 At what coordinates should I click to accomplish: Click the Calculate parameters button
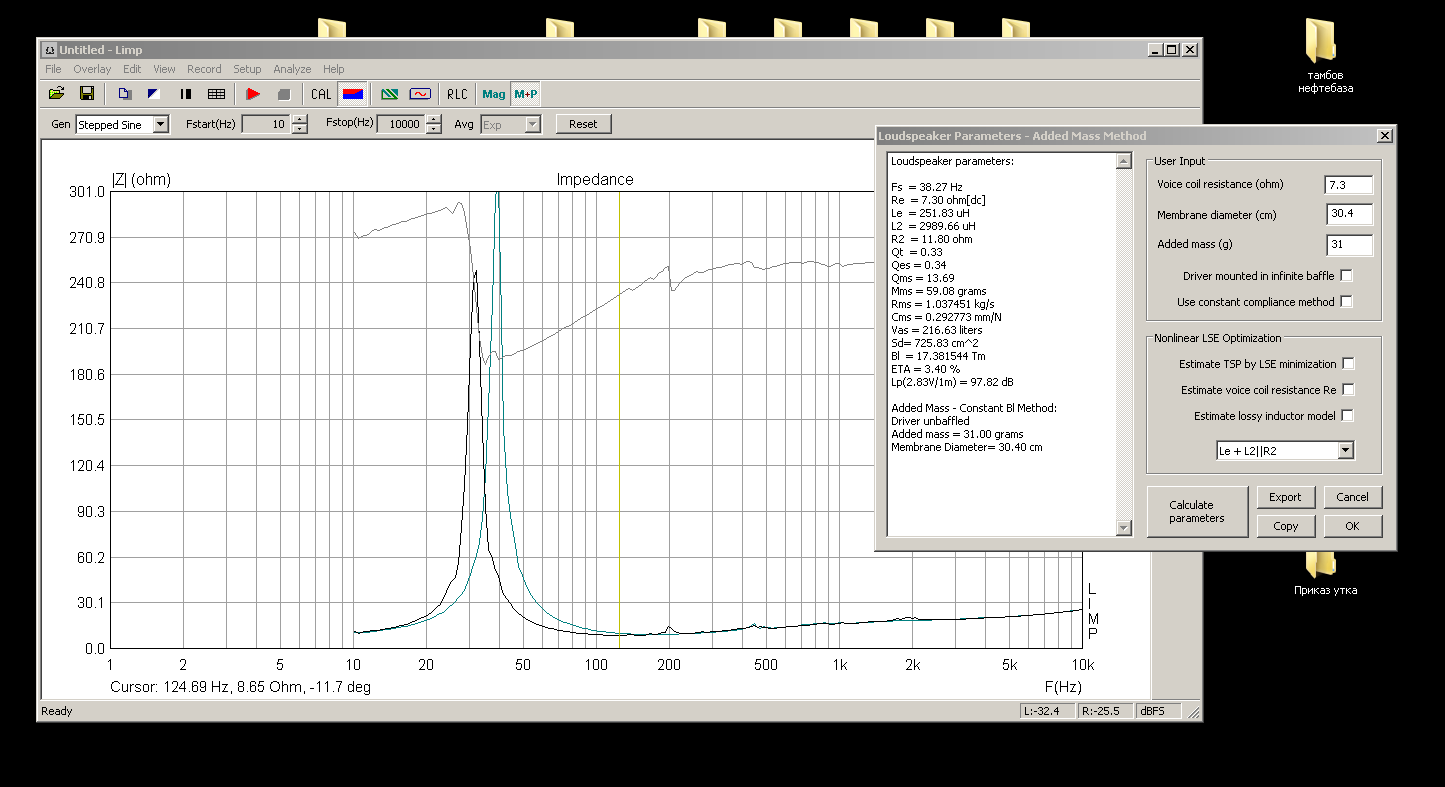(x=1196, y=511)
